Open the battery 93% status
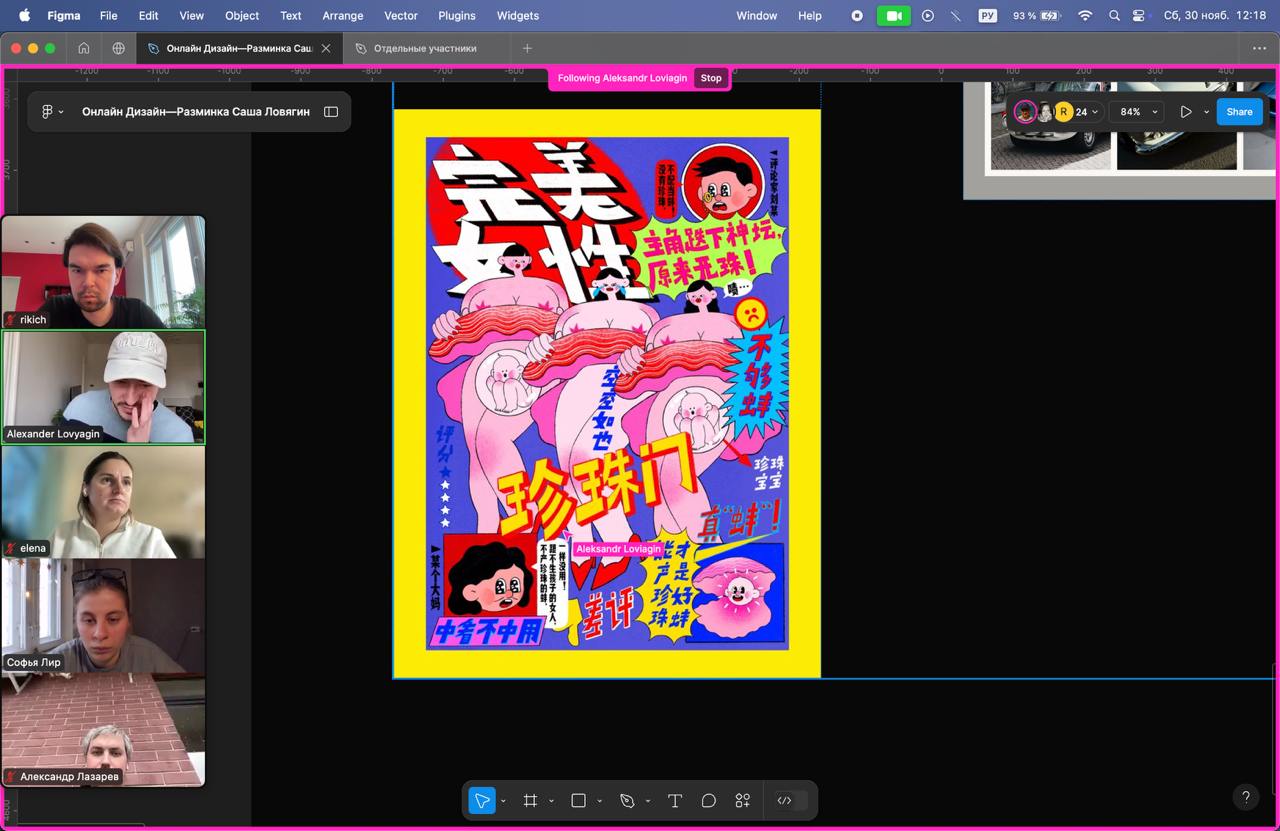The height and width of the screenshot is (831, 1280). point(1037,15)
